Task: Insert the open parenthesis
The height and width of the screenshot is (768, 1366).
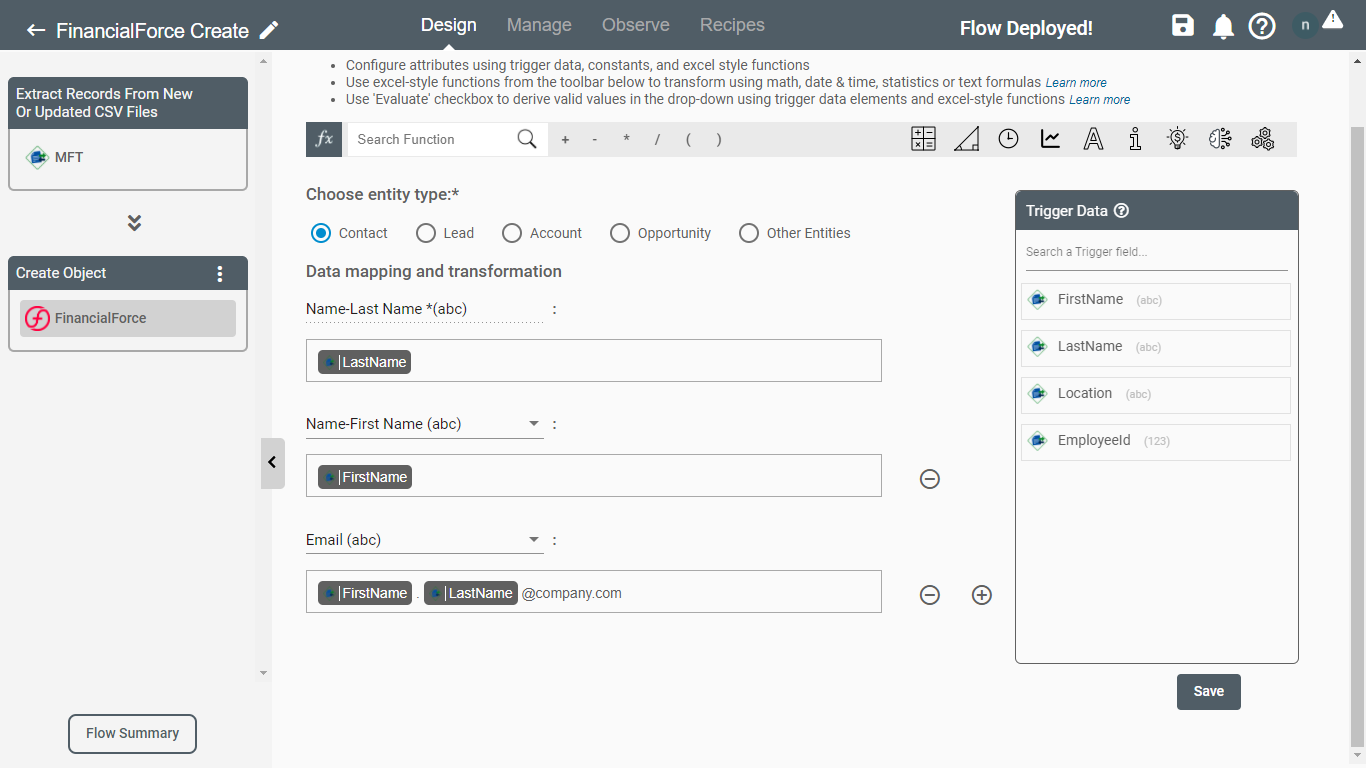Action: [x=688, y=140]
